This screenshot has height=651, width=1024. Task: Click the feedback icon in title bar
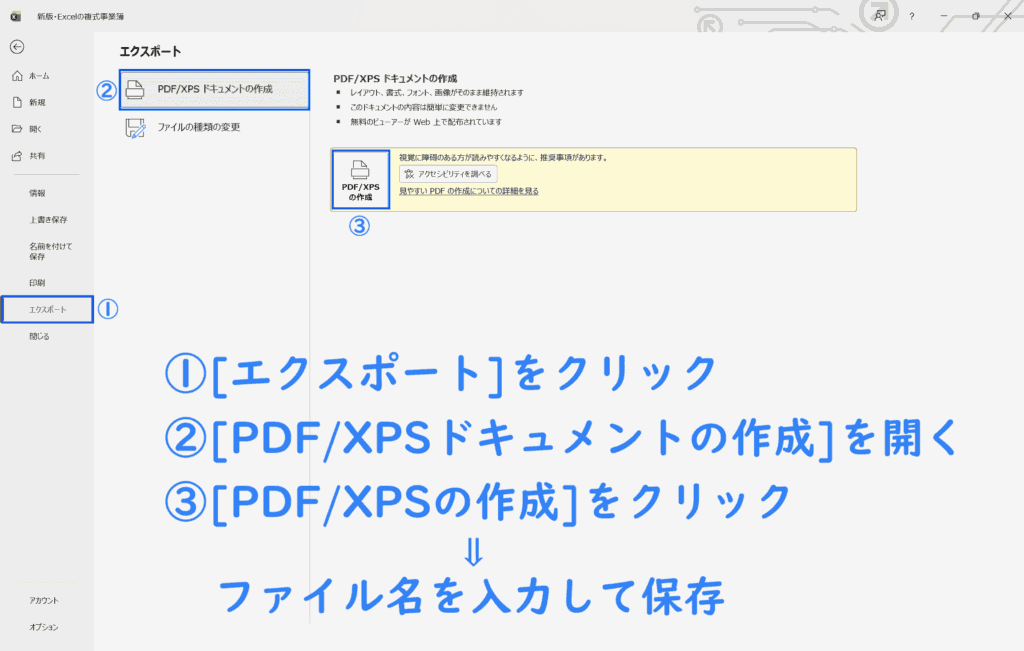[879, 16]
